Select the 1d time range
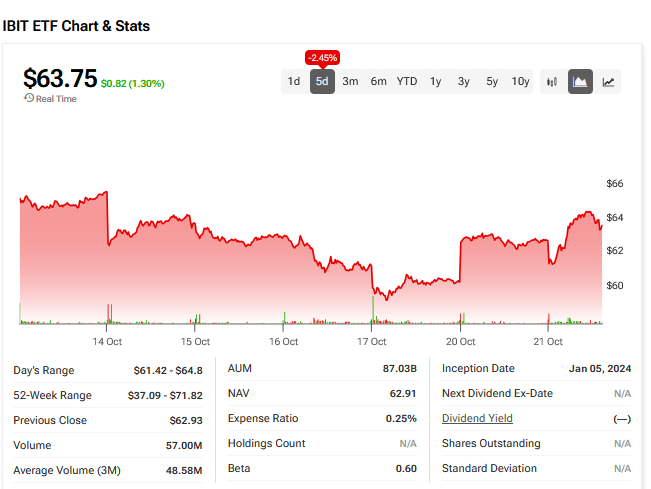Screen dimensions: 651x489 (x=294, y=82)
